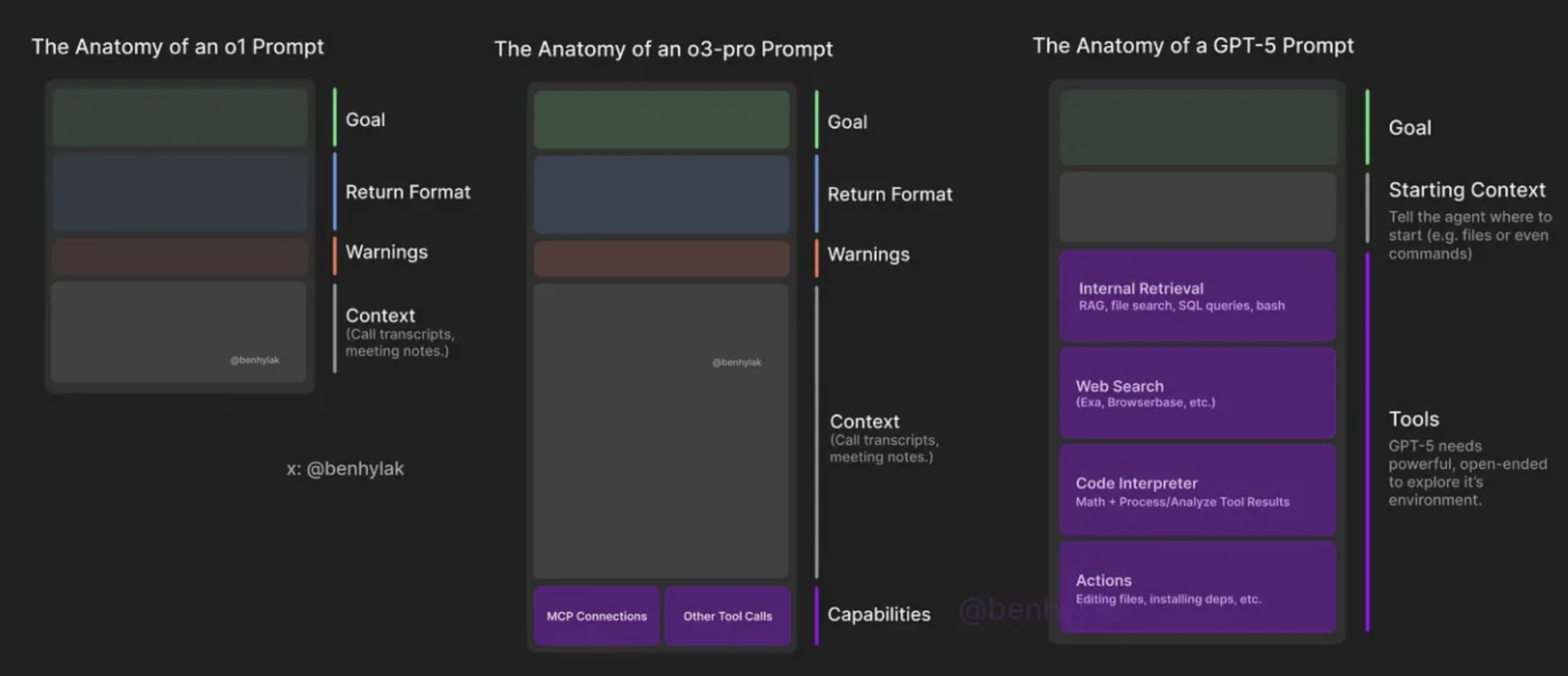
Task: Click "The Anatomy of an o1 Prompt" title
Action: [177, 46]
